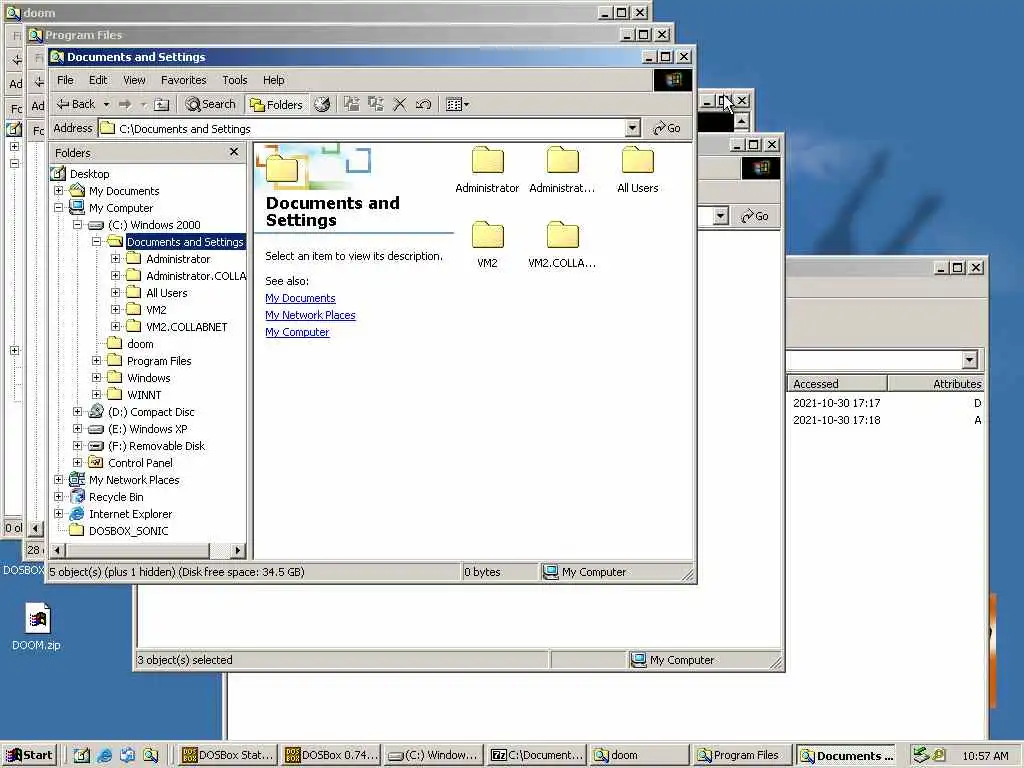
Task: Collapse (C:) Windows 2000 tree node
Action: [x=78, y=225]
